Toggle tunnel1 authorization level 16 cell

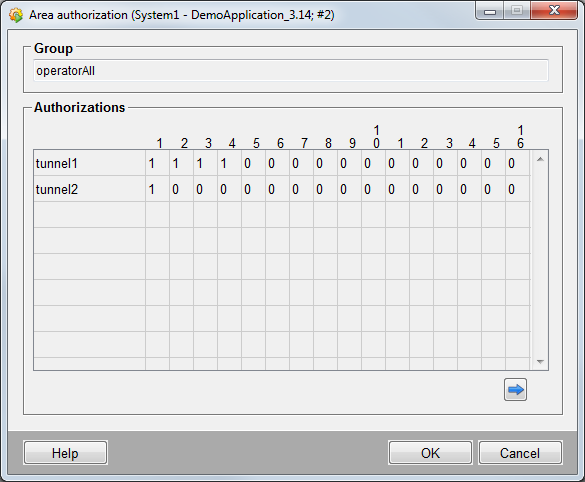click(517, 163)
